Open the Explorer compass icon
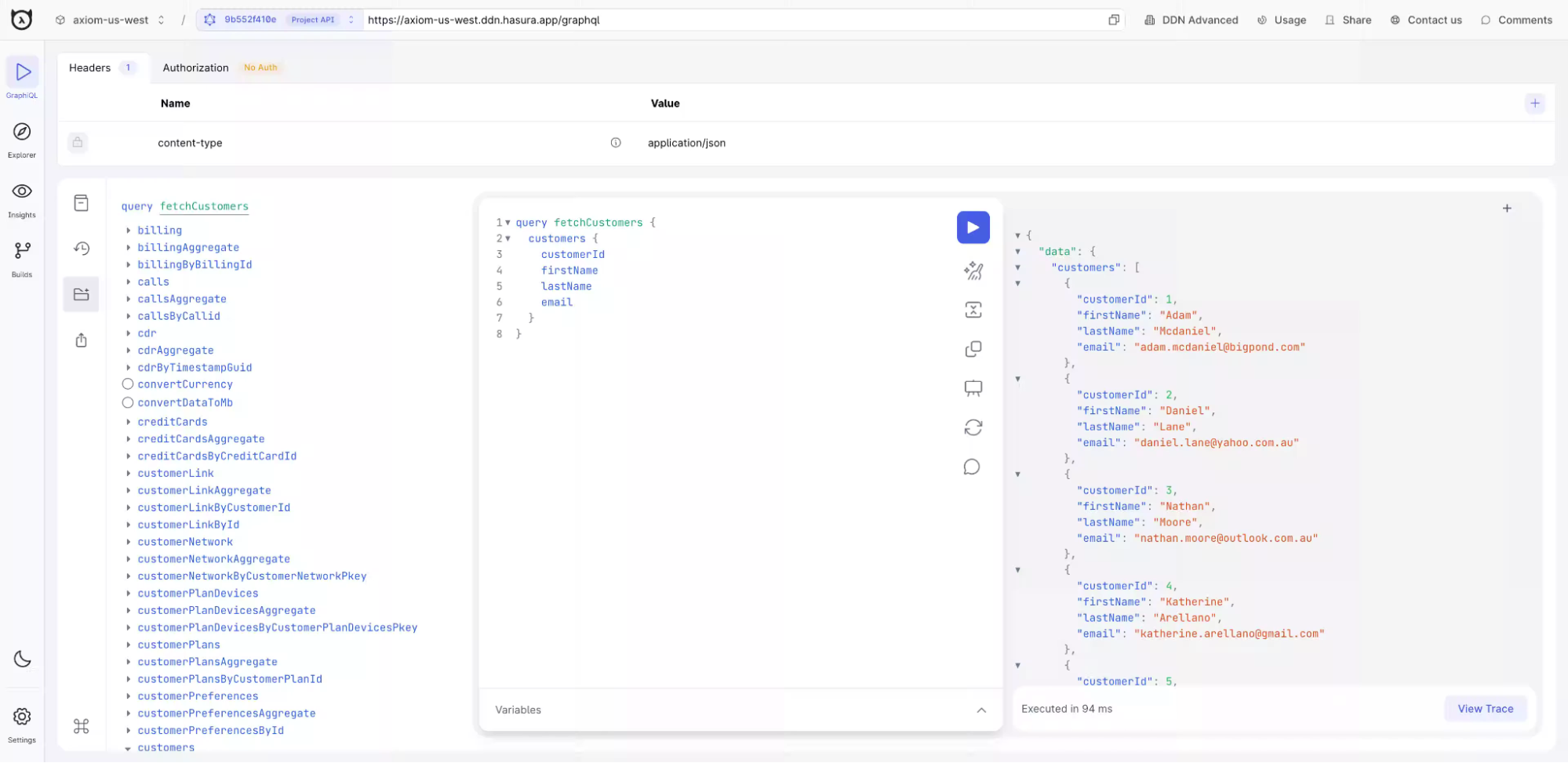Screen dimensions: 1568x763 [x=22, y=132]
